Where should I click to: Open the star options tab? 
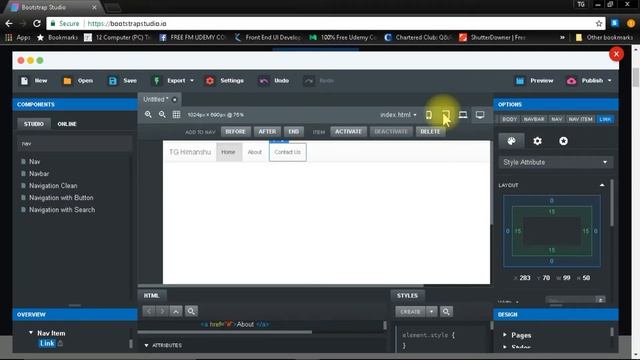coord(563,141)
